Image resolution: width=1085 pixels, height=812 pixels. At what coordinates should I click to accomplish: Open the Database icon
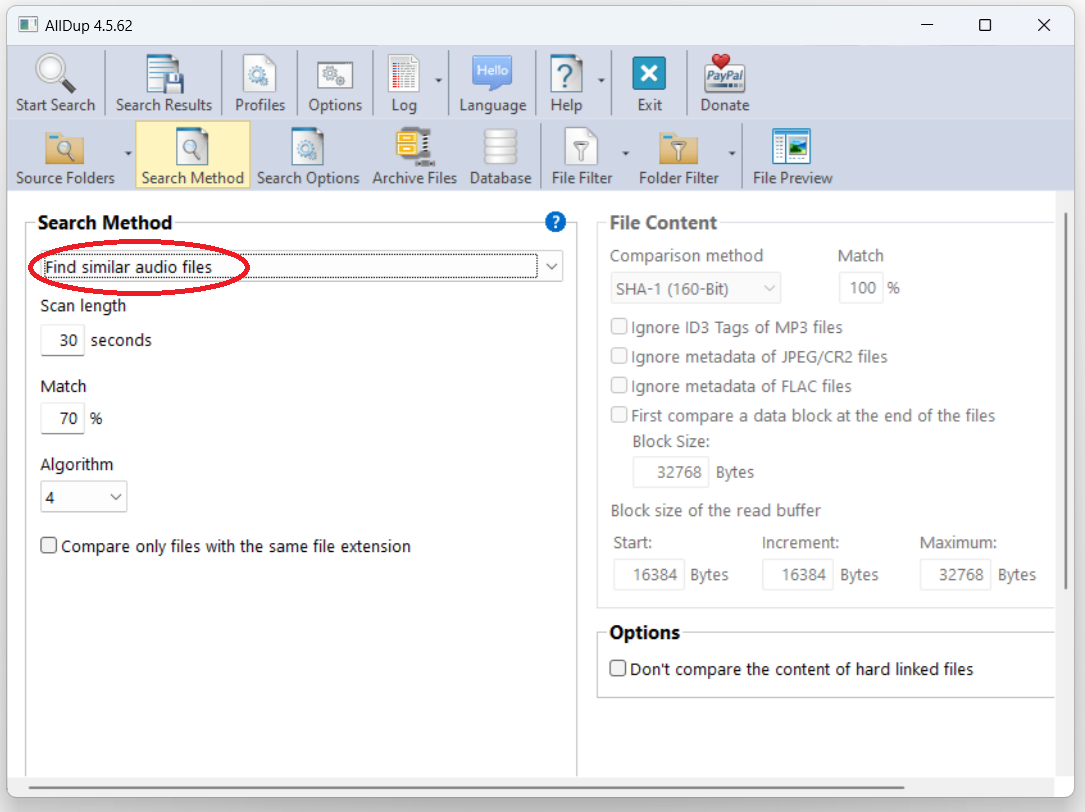pos(500,147)
